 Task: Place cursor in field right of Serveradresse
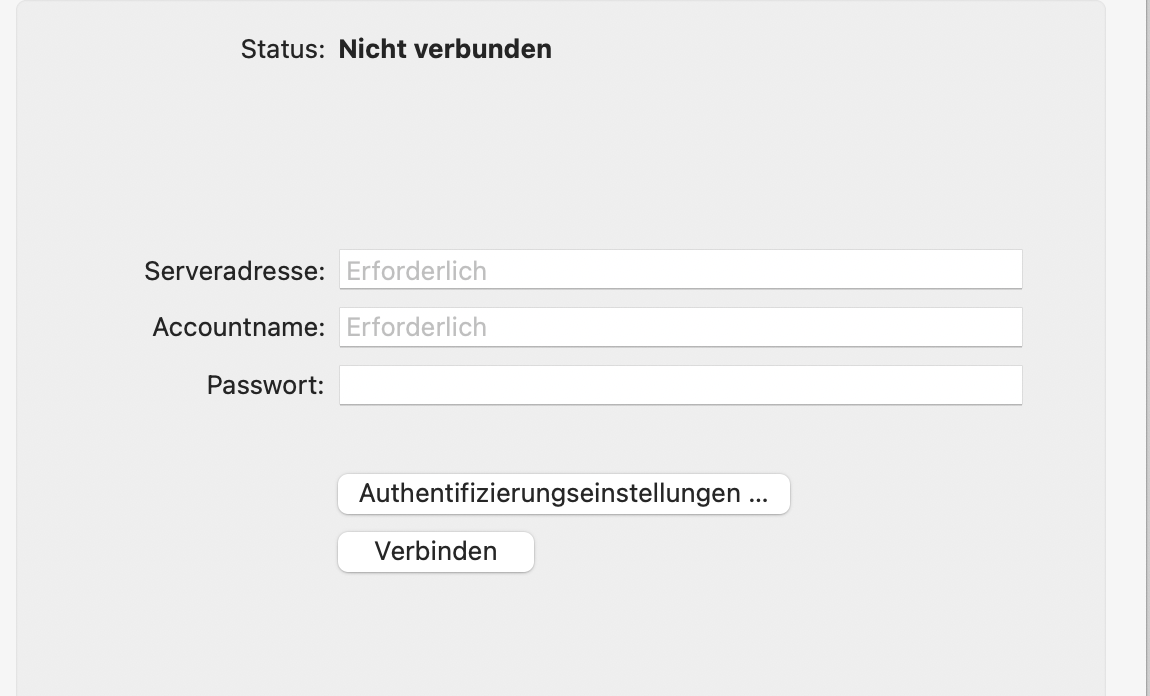pyautogui.click(x=680, y=270)
